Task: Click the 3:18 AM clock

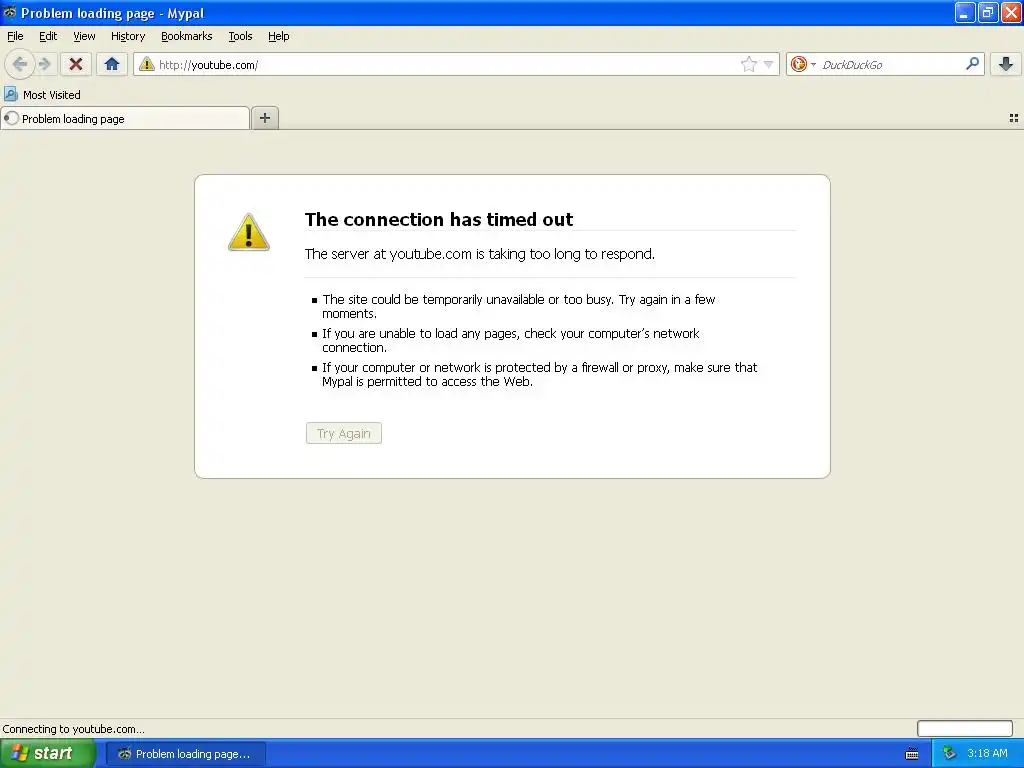Action: point(987,753)
